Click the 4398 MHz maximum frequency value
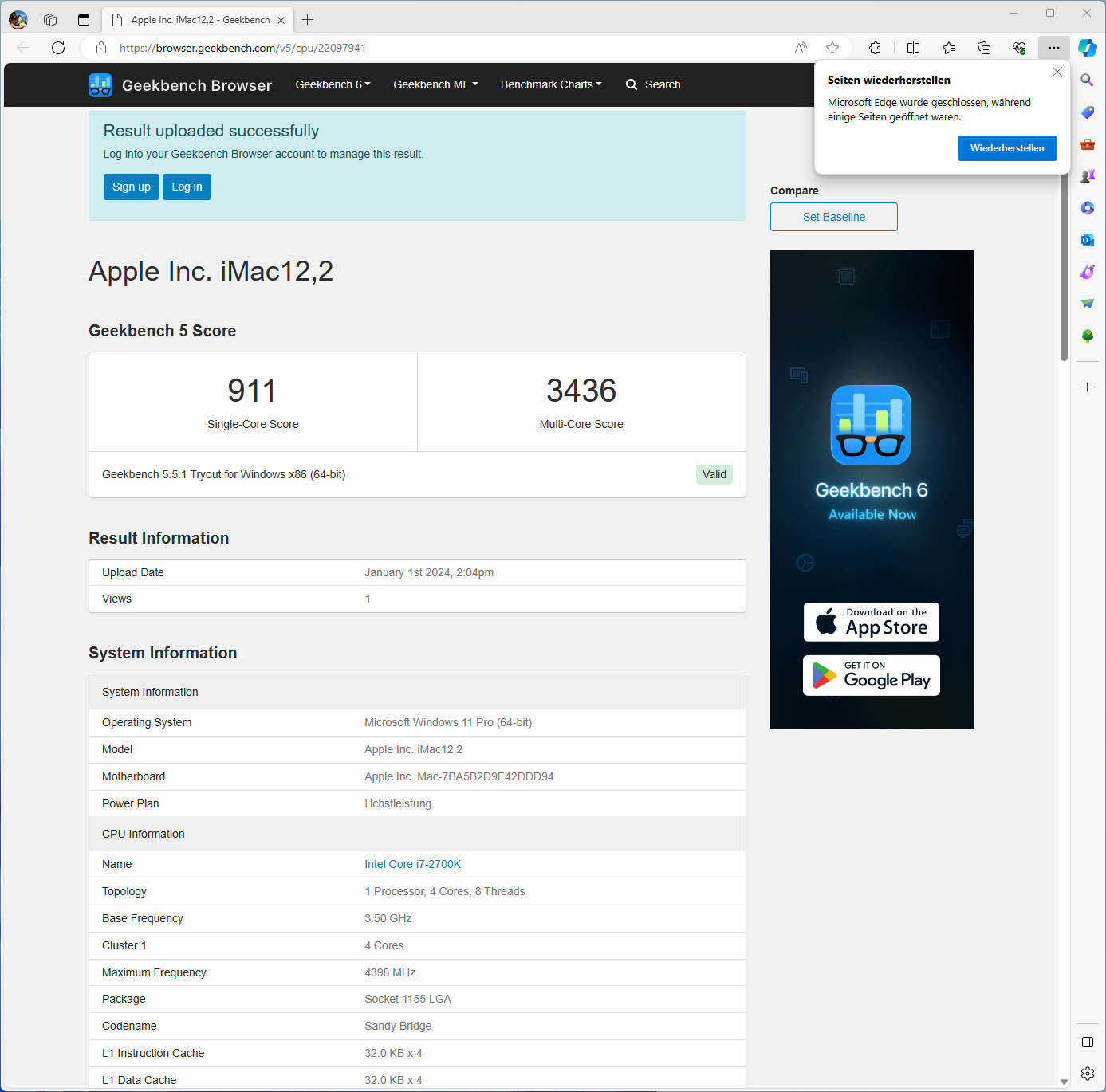This screenshot has height=1092, width=1106. click(390, 972)
